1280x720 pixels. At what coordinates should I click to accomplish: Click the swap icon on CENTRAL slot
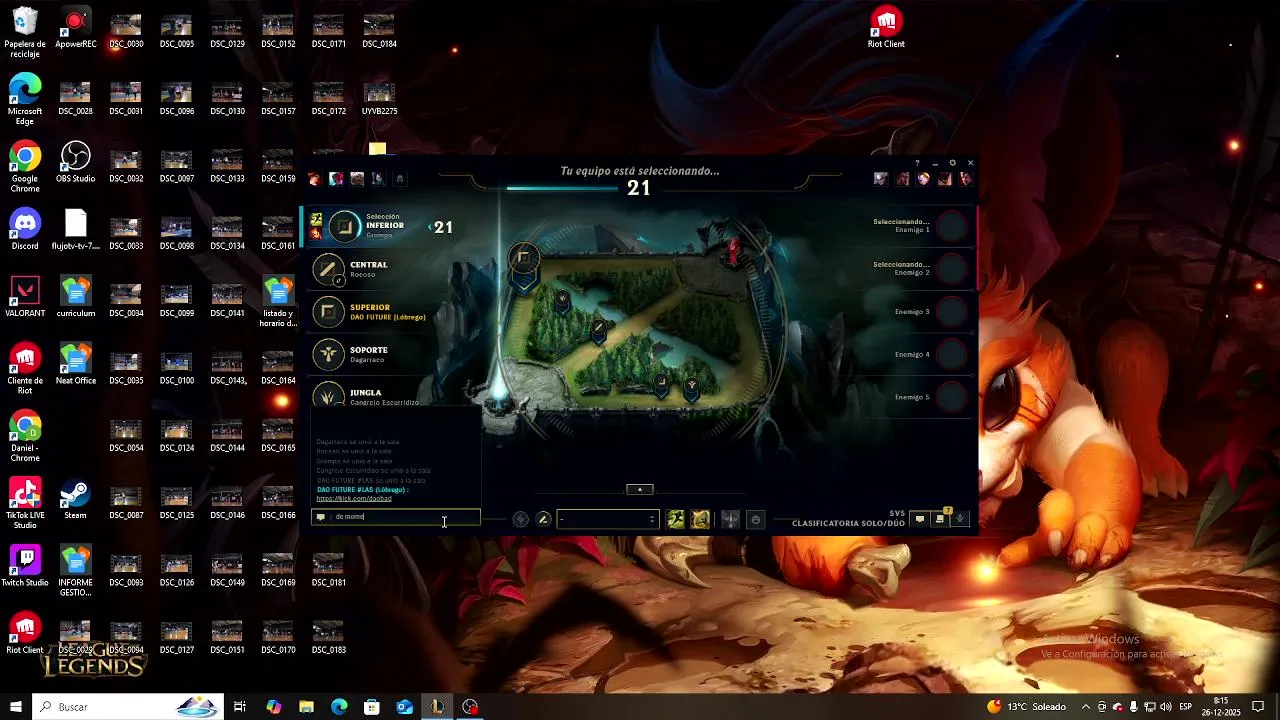pyautogui.click(x=339, y=281)
